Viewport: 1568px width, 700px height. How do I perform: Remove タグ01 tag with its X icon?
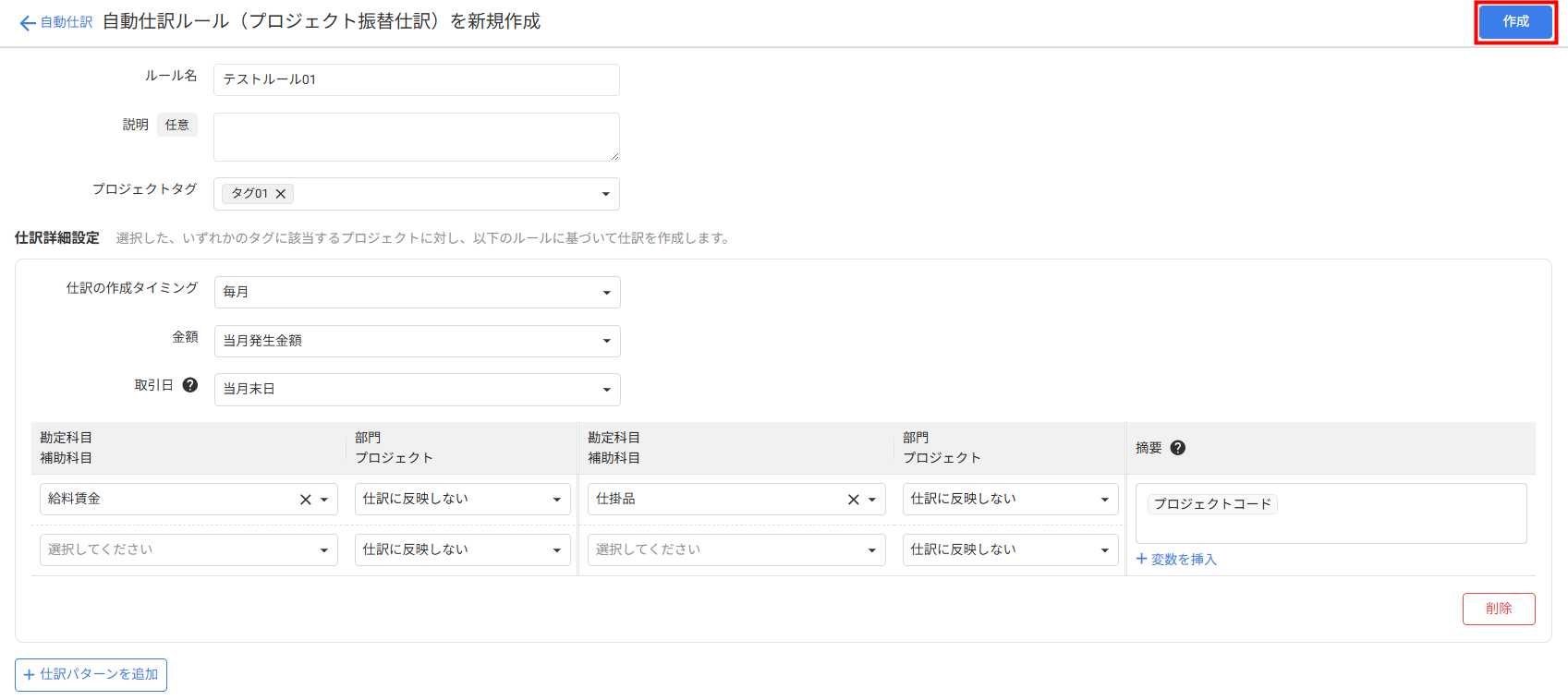click(281, 194)
